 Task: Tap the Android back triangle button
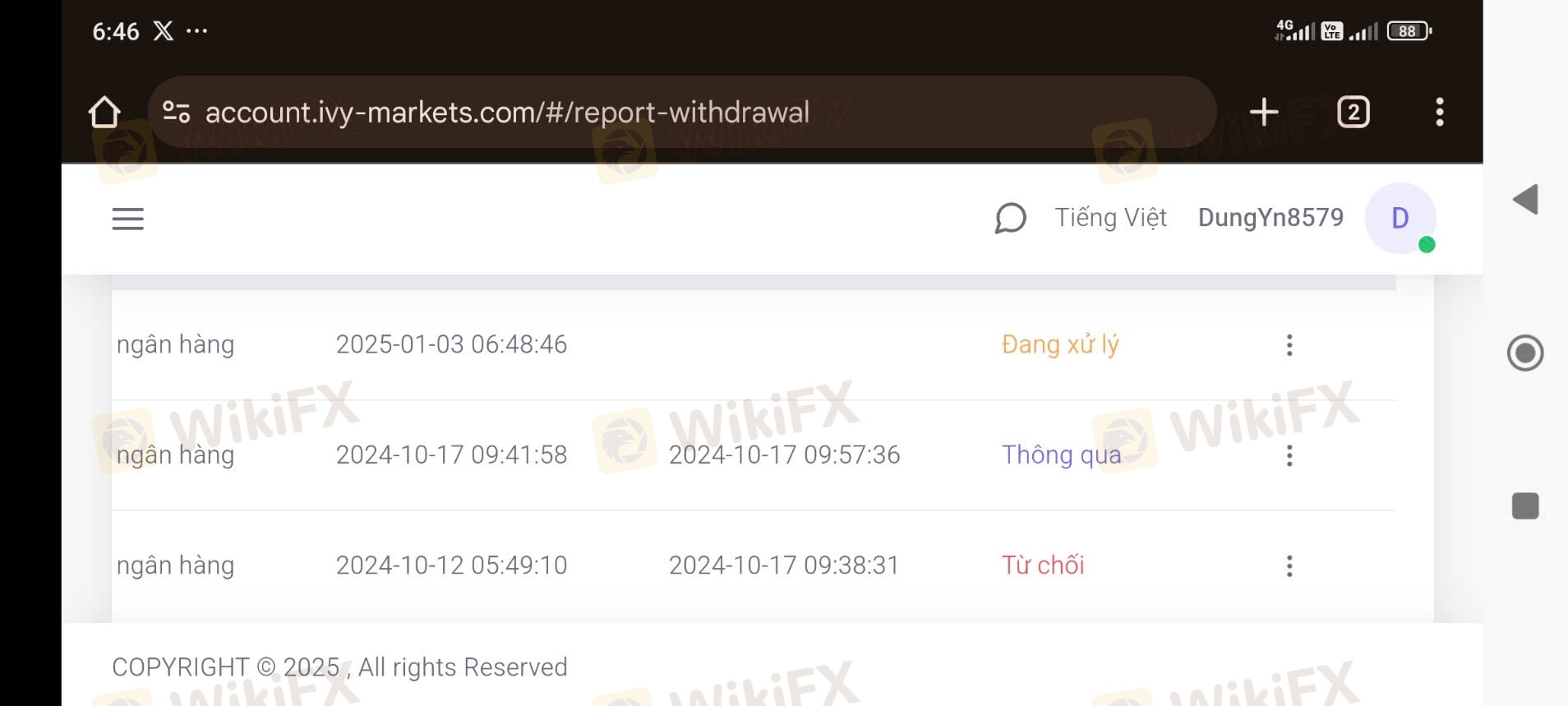click(1525, 200)
